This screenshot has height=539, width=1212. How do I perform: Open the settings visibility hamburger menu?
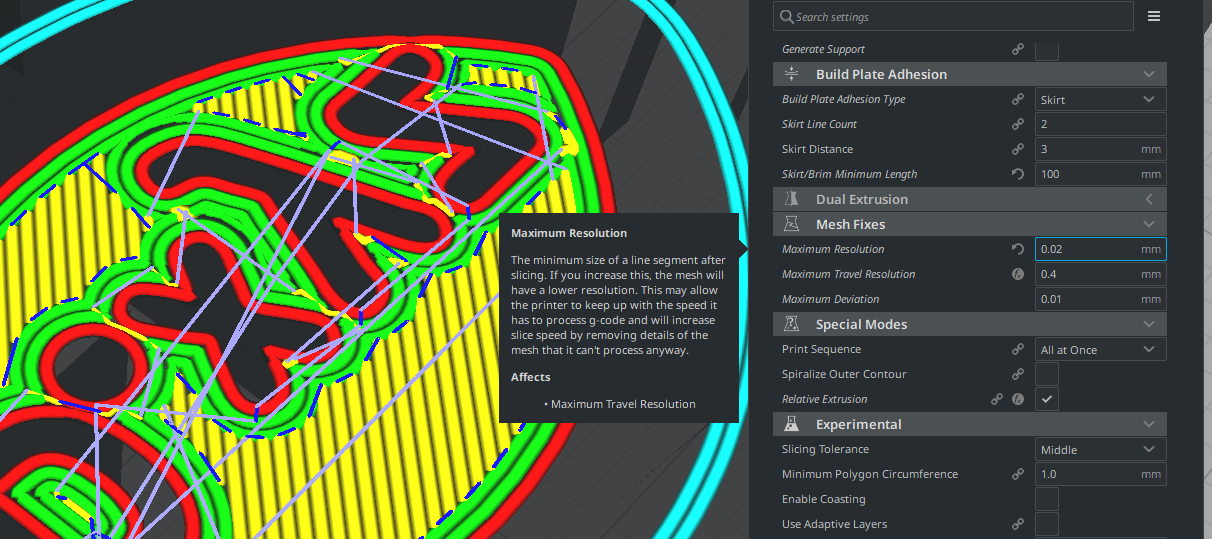click(1154, 16)
